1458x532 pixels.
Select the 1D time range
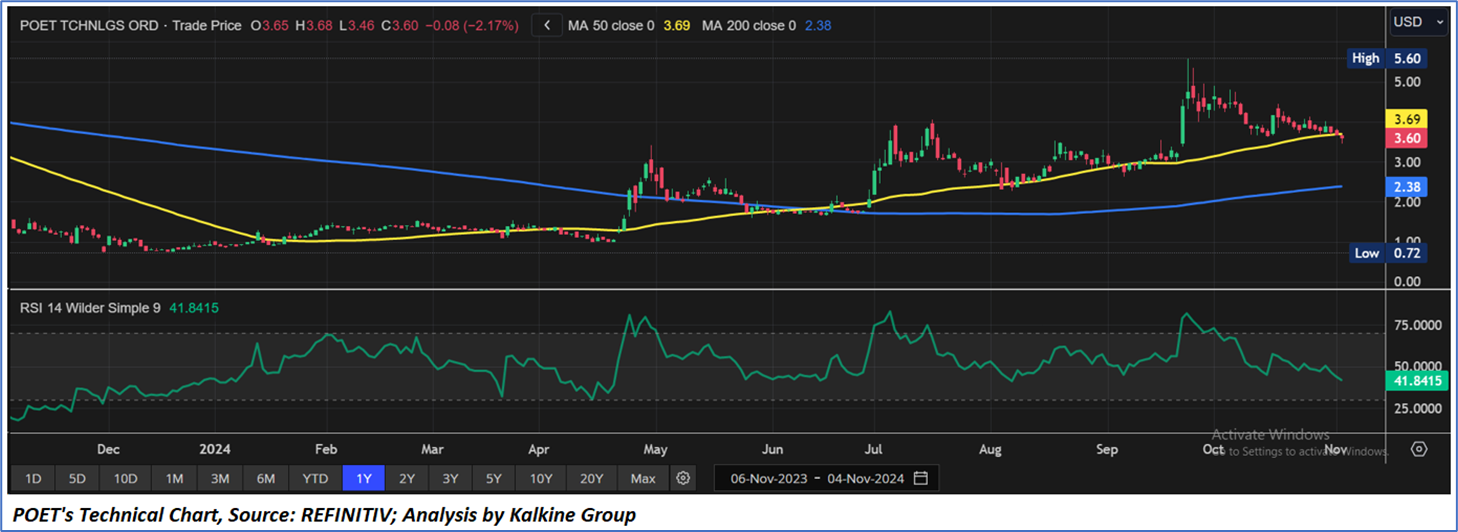(33, 478)
